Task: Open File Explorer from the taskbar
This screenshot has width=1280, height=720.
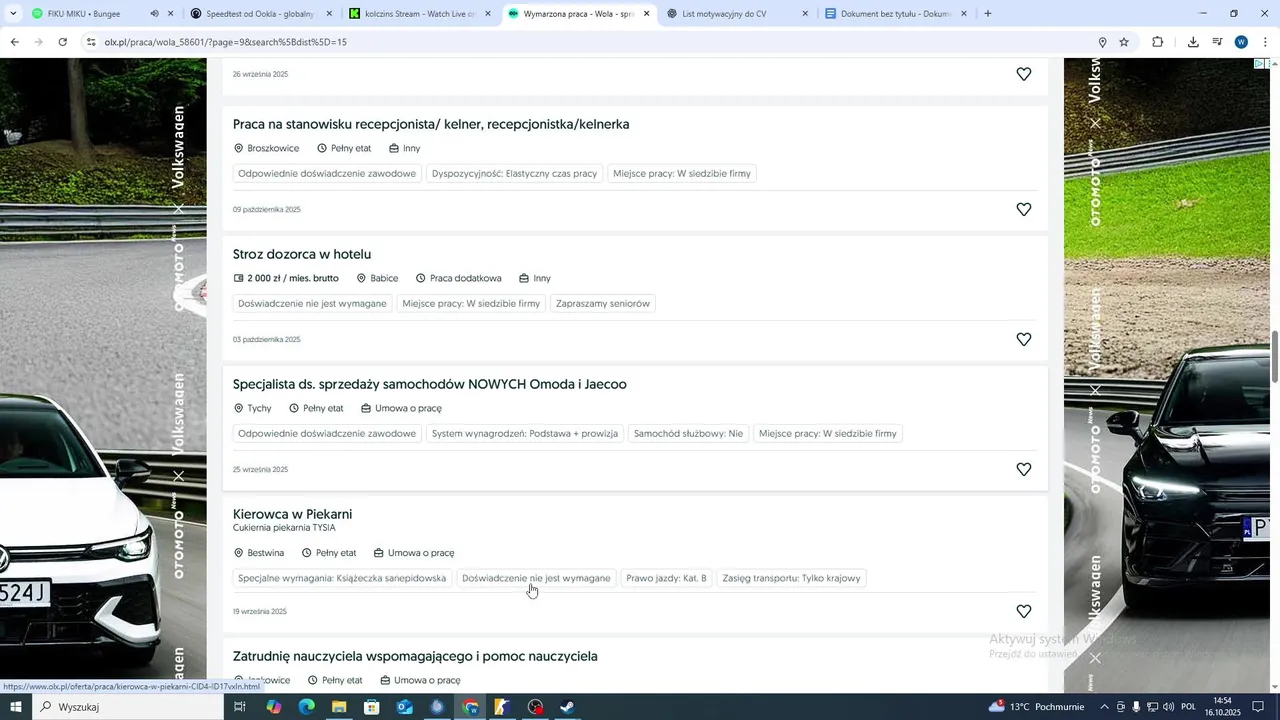Action: (x=339, y=707)
